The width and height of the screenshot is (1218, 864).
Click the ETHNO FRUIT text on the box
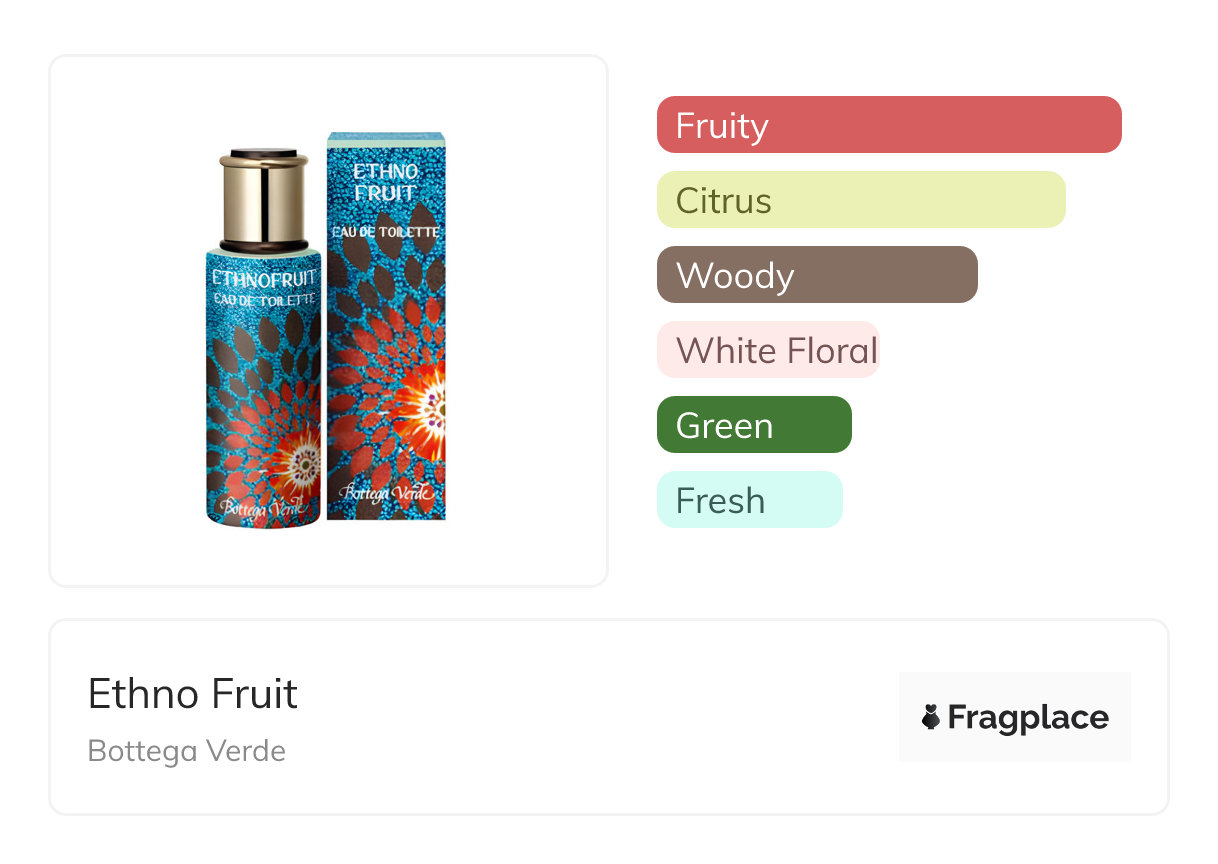click(385, 182)
